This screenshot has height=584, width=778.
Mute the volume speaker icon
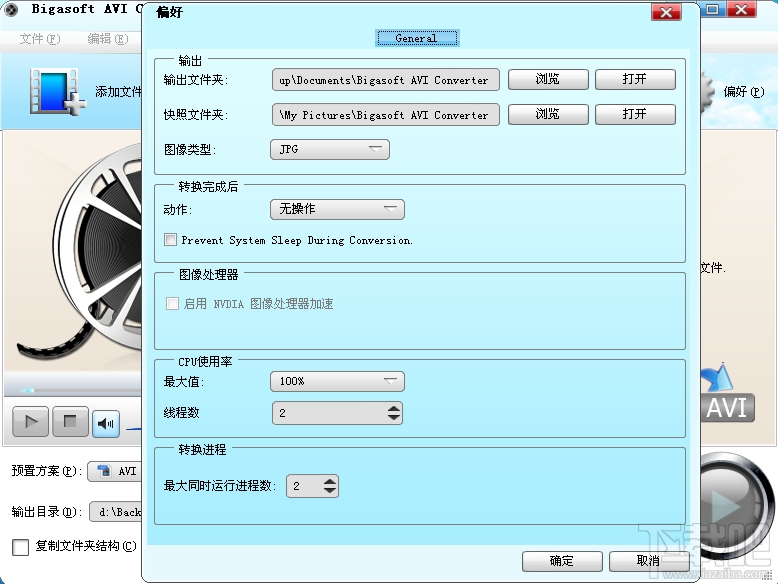click(x=106, y=424)
